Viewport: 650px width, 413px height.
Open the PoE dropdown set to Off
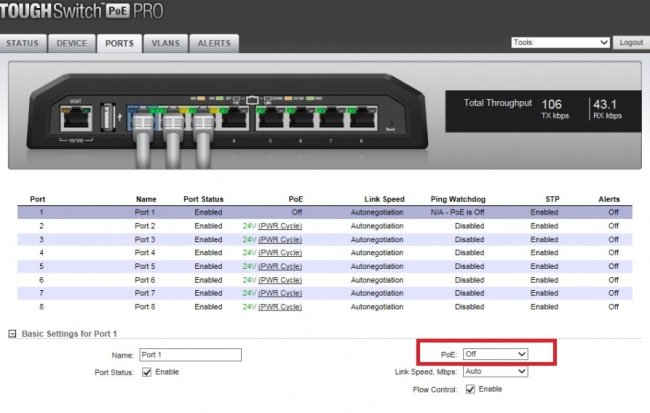tap(496, 354)
